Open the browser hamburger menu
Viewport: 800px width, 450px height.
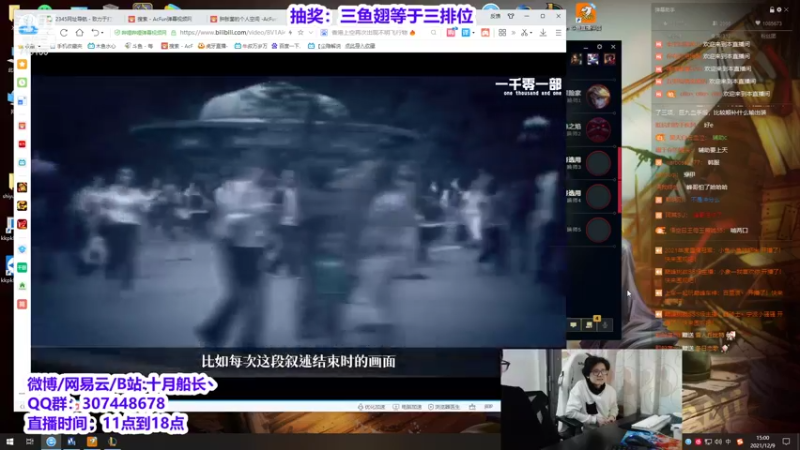[558, 33]
